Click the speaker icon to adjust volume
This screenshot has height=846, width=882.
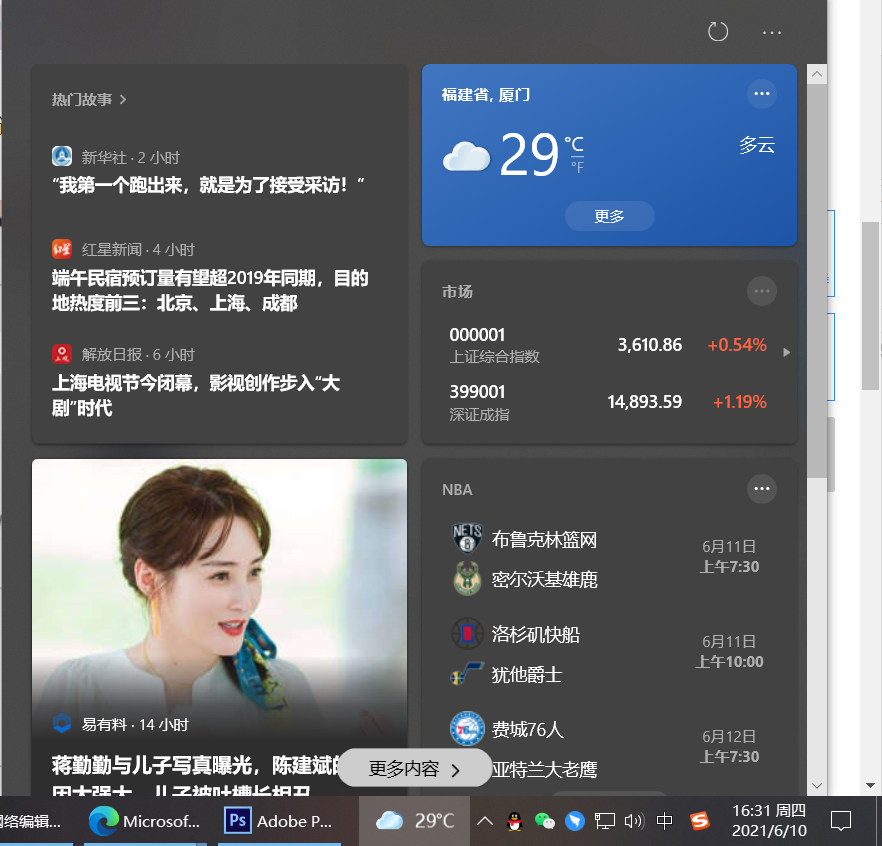coord(634,821)
